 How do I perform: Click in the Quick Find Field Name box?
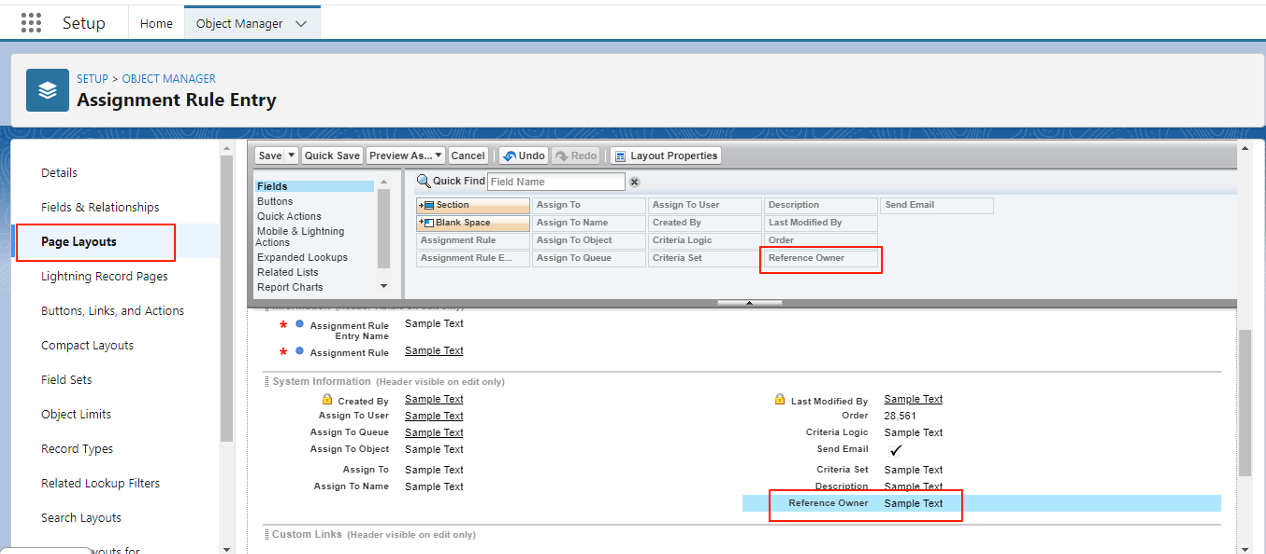[557, 182]
